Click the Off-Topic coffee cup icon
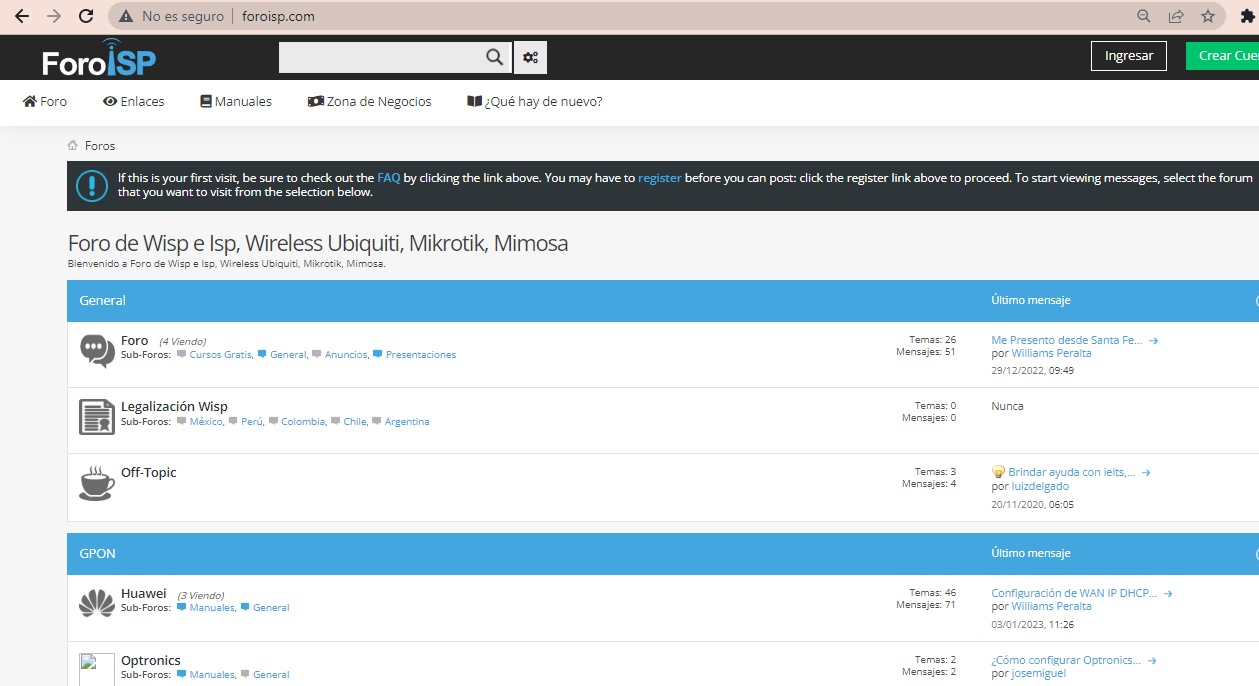 (97, 482)
